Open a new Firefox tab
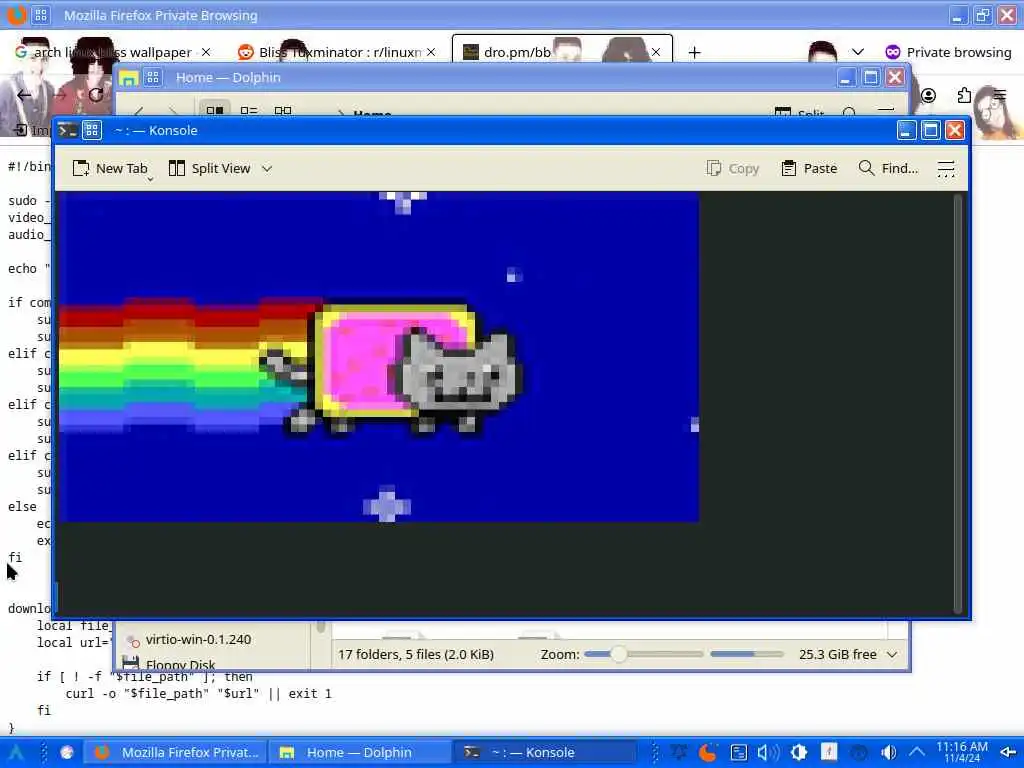This screenshot has width=1024, height=768. point(694,52)
